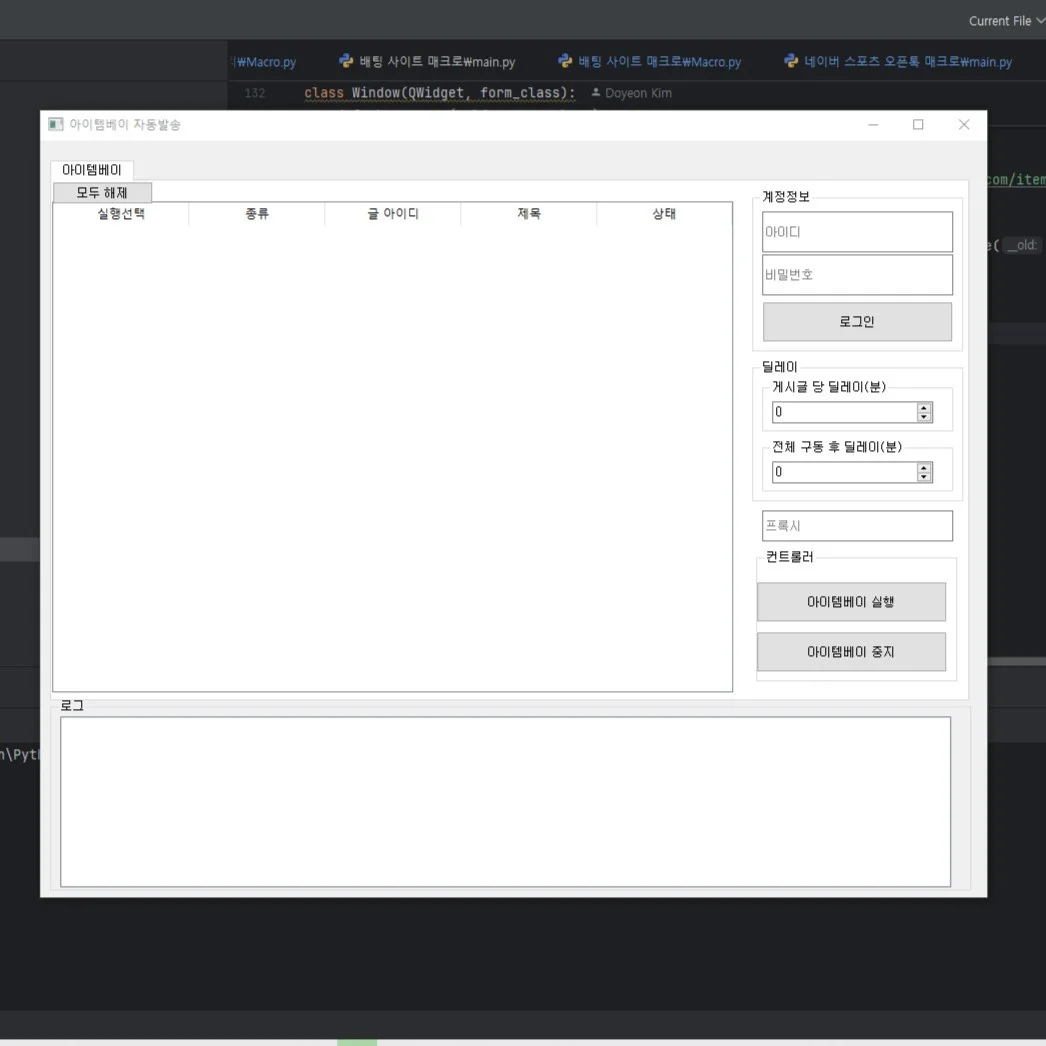
Task: Decrease the 게시글 당 딜레이 value with down arrow
Action: (924, 417)
